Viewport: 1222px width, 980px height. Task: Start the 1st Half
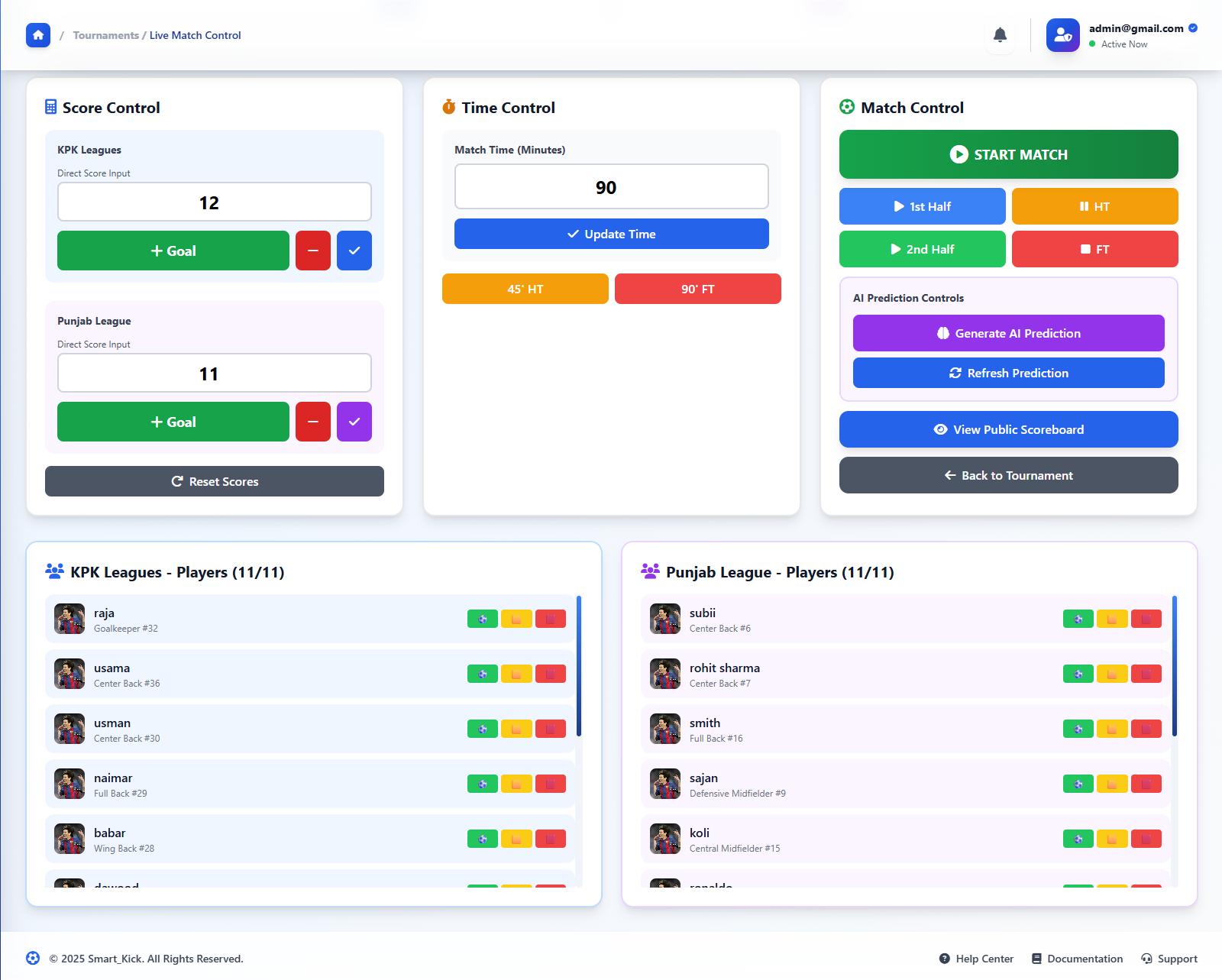point(922,206)
